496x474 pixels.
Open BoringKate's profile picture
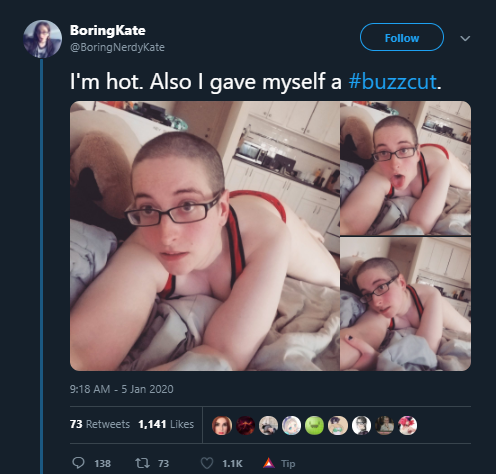(x=42, y=39)
